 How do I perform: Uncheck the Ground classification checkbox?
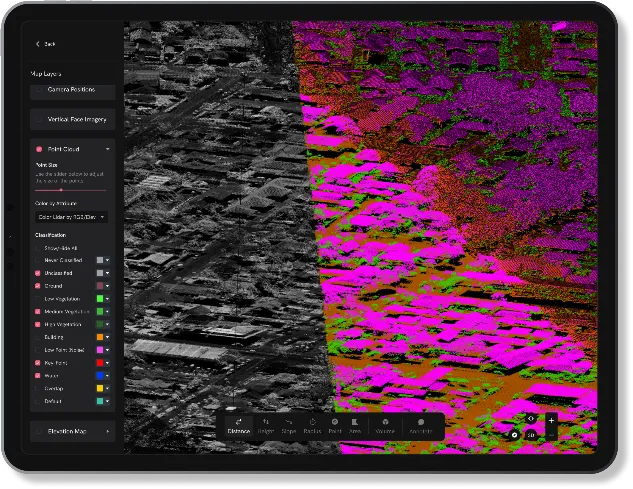tap(38, 285)
